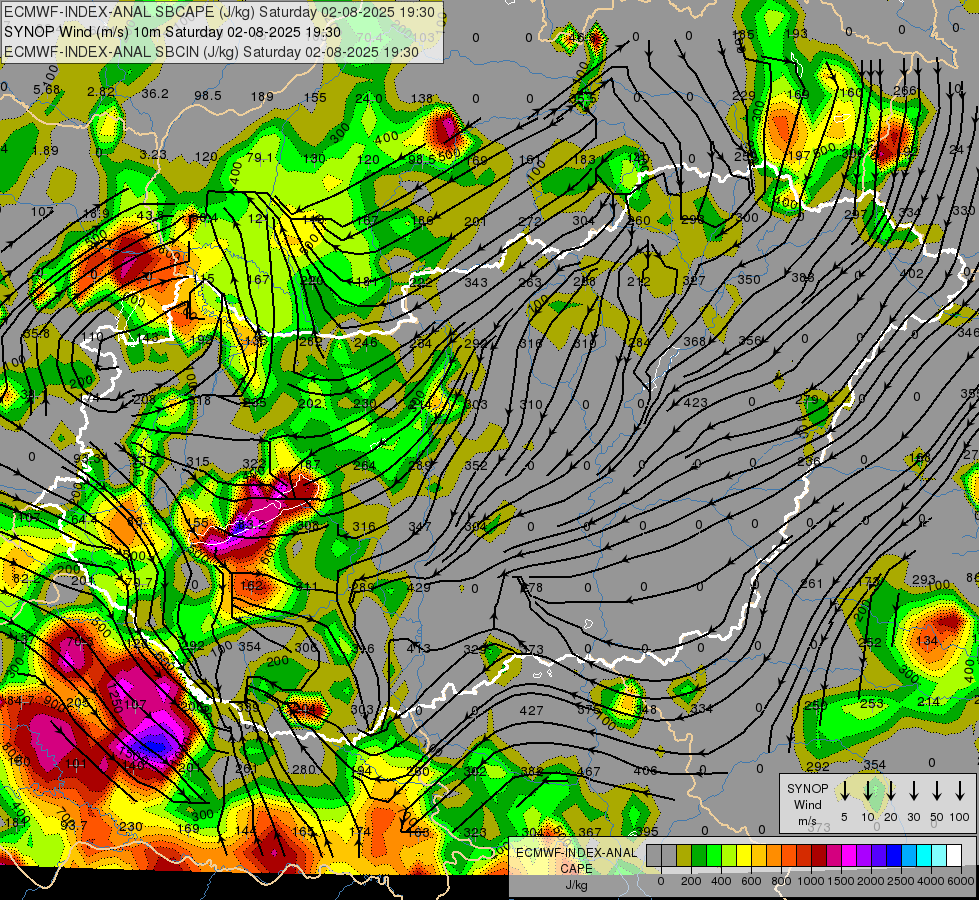Screen dimensions: 979x900
Task: Click the 20 m/s wind arrow in legend
Action: point(891,791)
